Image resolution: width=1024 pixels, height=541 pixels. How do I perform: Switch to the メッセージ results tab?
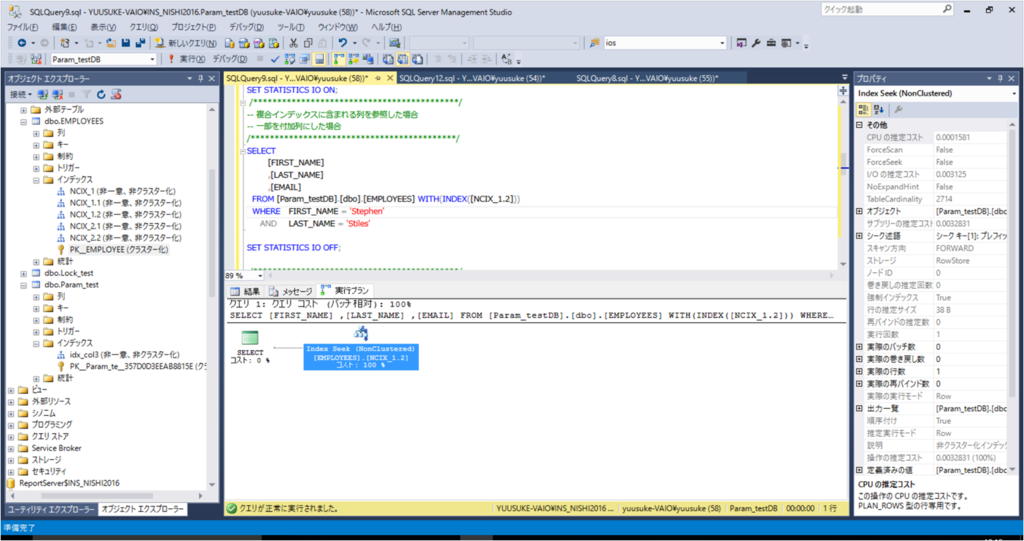point(291,291)
